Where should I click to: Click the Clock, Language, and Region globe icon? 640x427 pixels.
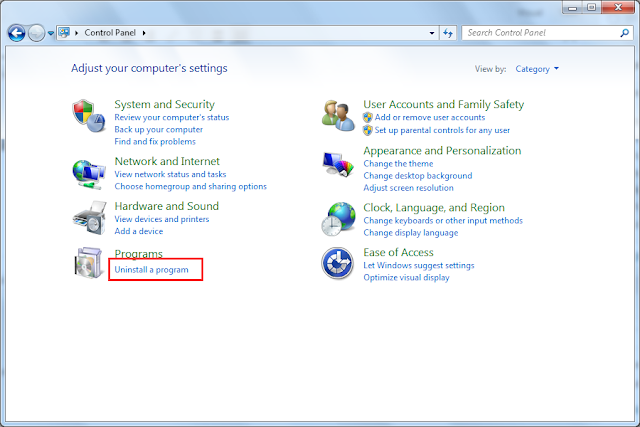338,219
